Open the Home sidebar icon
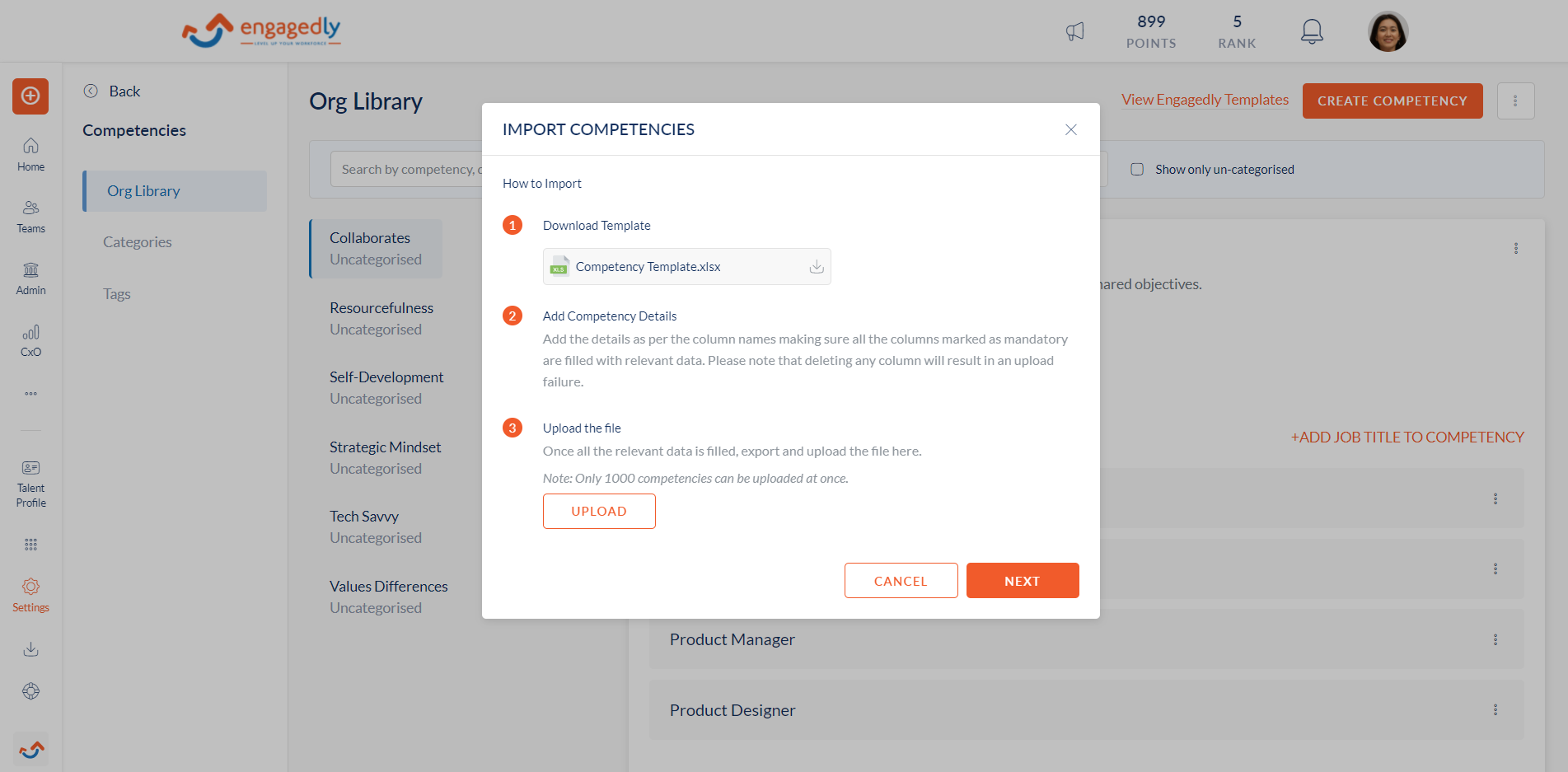Screen dimensions: 1568x772 pos(30,154)
